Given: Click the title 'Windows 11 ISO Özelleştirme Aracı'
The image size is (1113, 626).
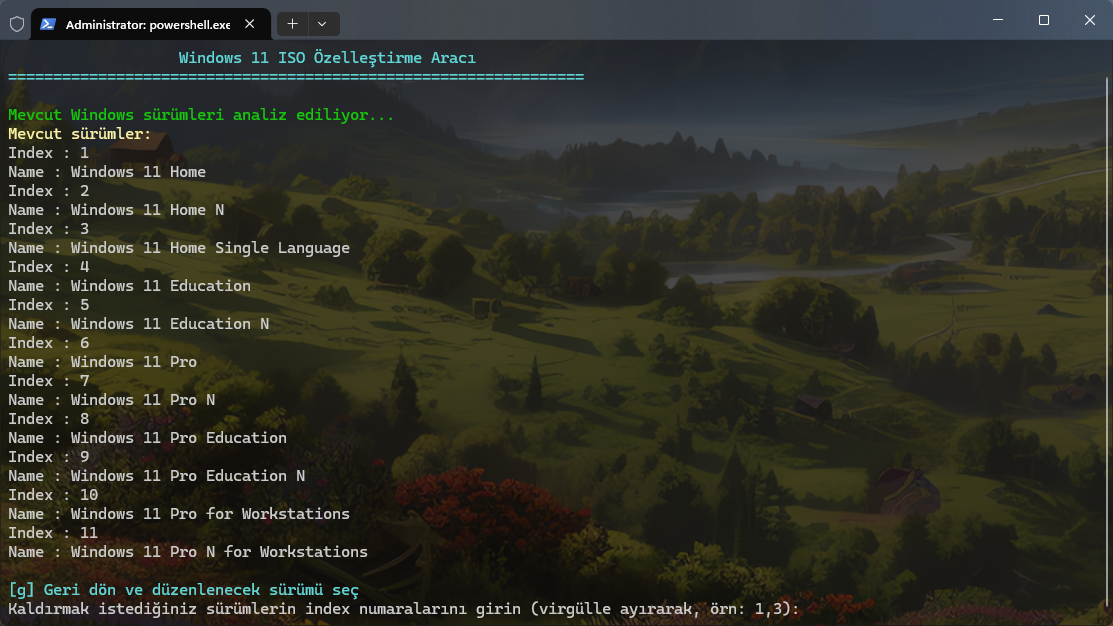Looking at the screenshot, I should [327, 58].
